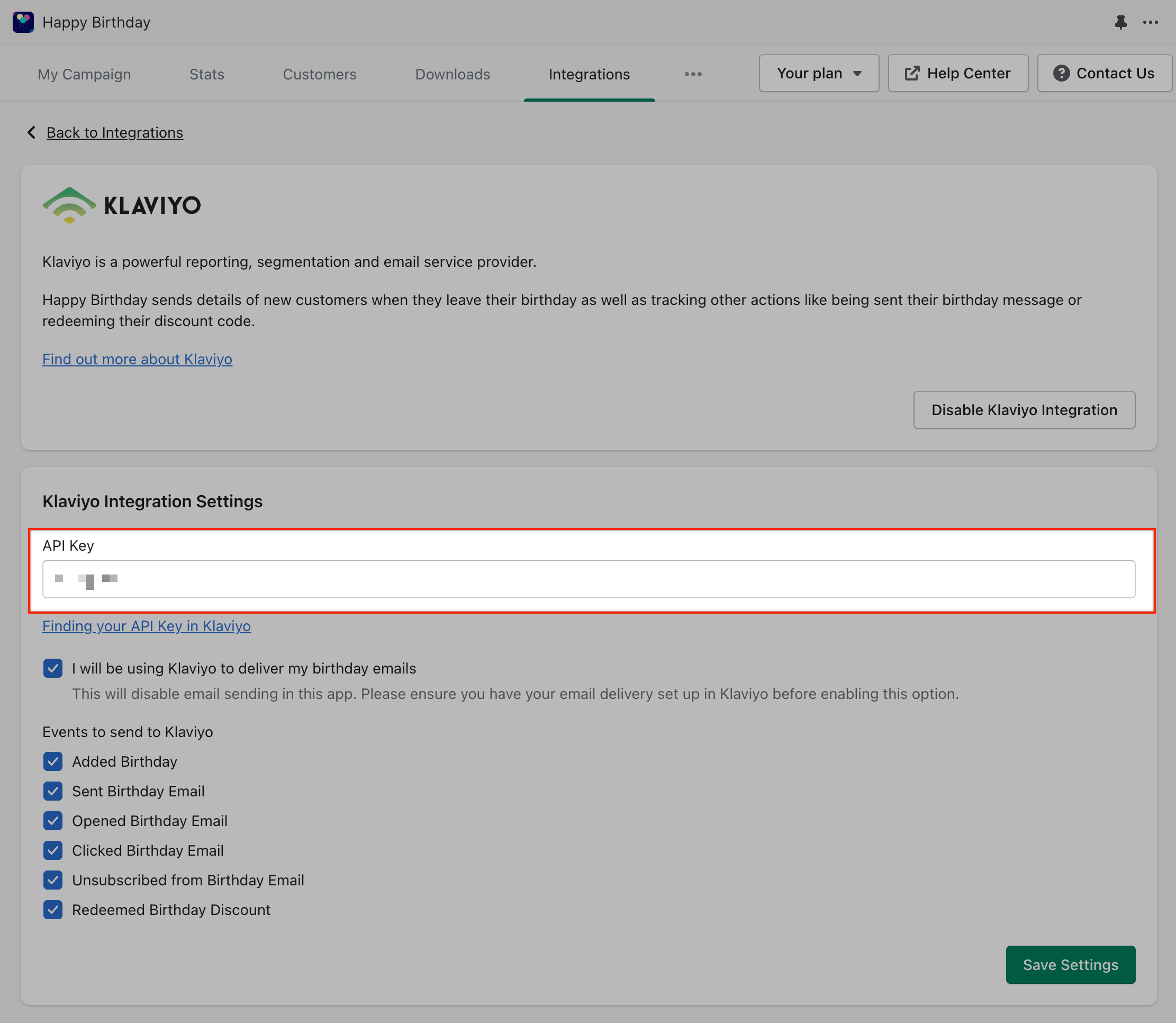Screen dimensions: 1176x1023
Task: Pin the app using the pin icon
Action: tap(1120, 22)
